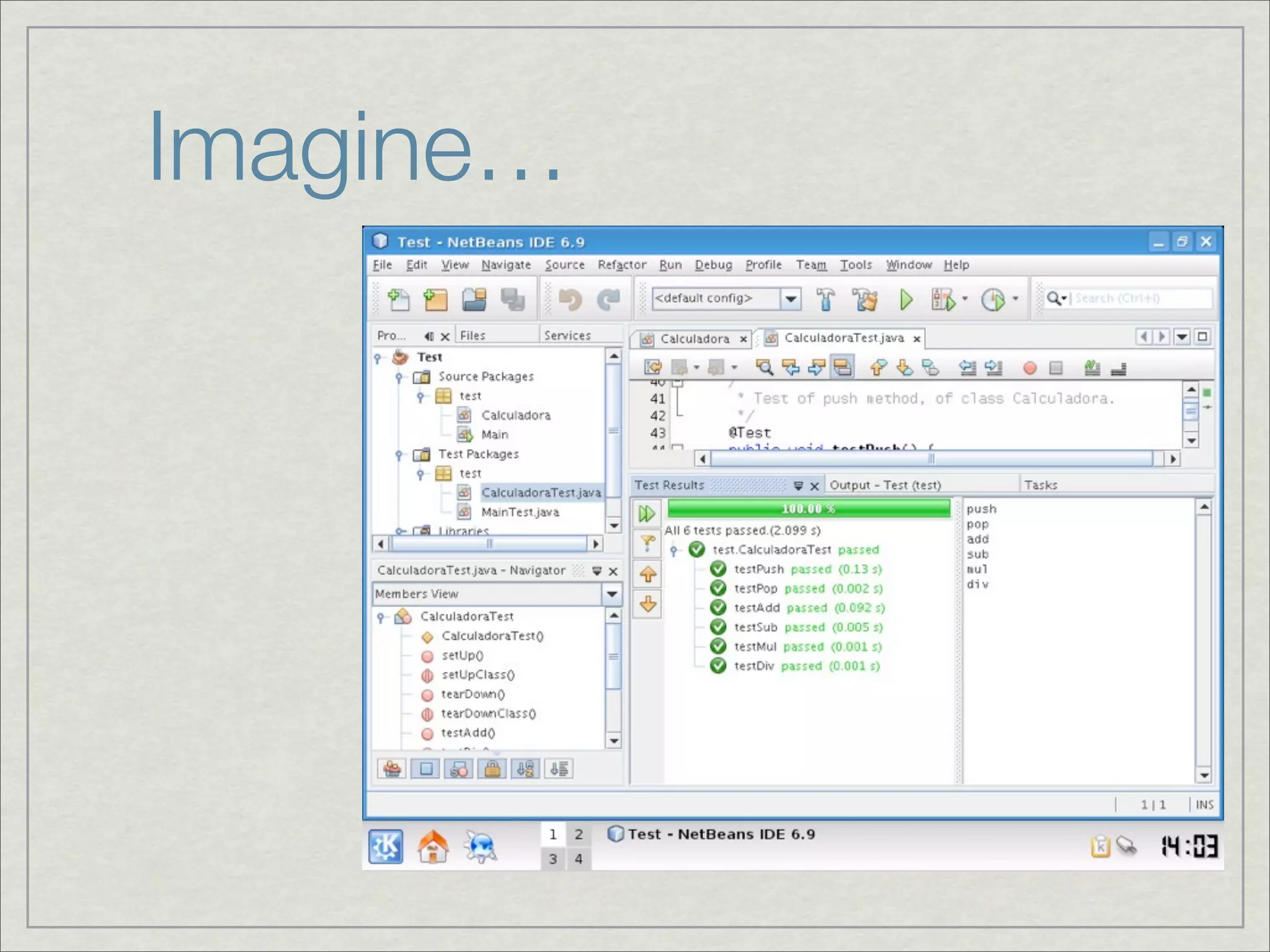Click the Open Project toolbar icon
Image resolution: width=1270 pixels, height=952 pixels.
(474, 299)
